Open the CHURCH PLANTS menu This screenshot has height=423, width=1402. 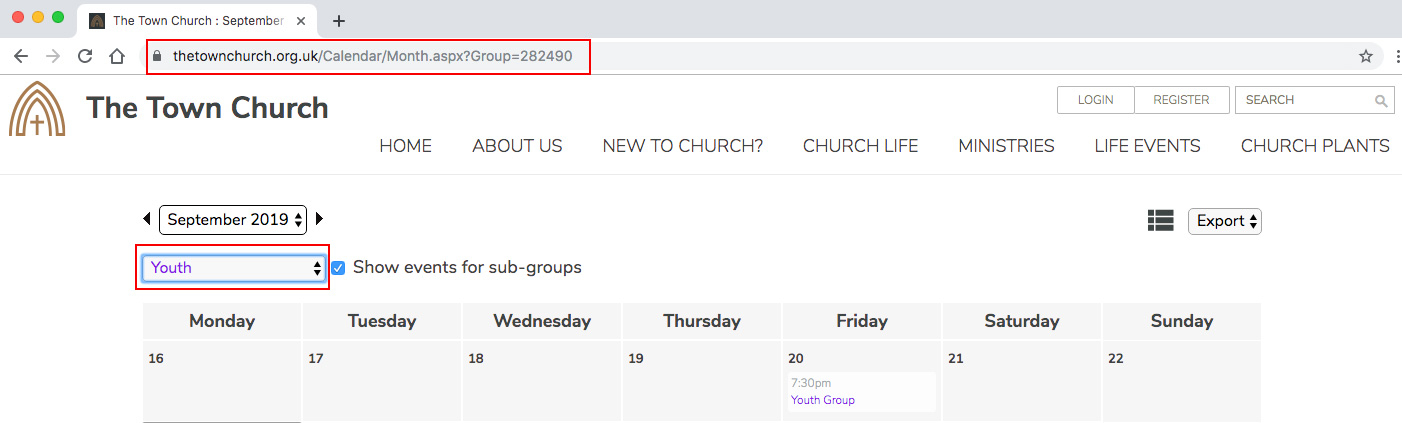click(x=1315, y=146)
